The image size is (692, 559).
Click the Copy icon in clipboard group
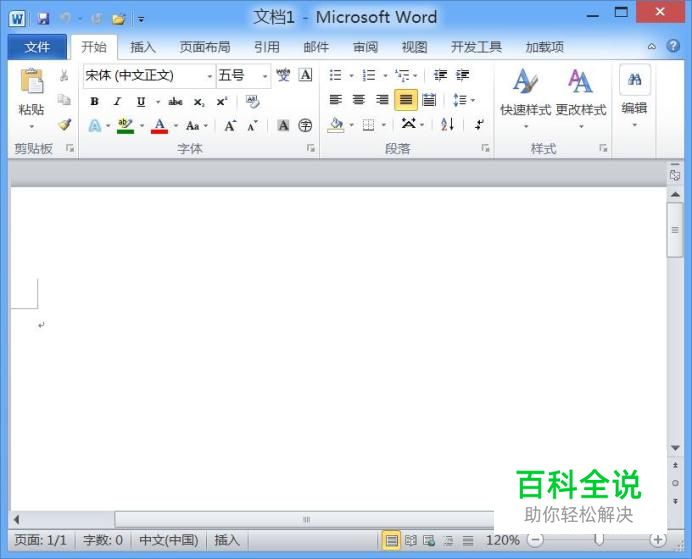coord(64,100)
